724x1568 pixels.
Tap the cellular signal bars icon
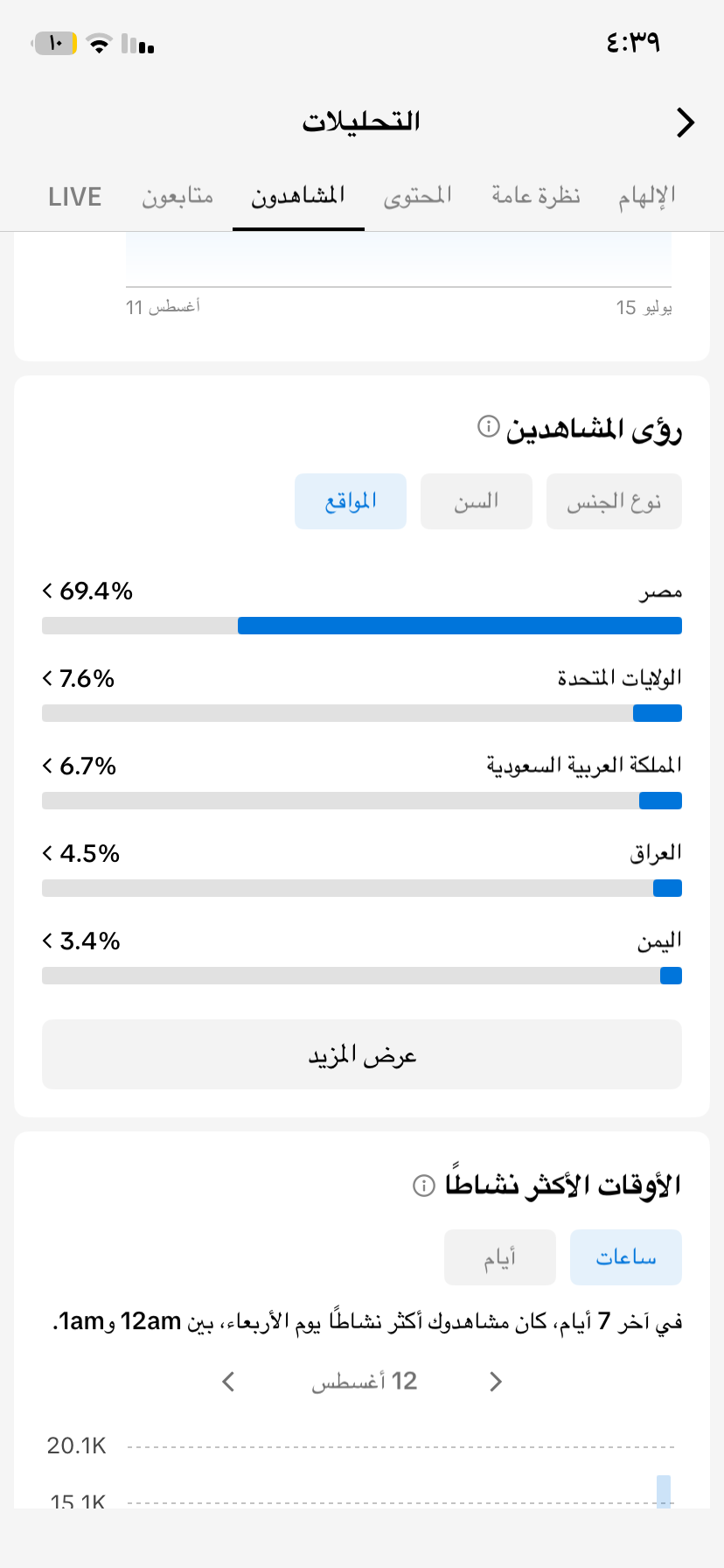pyautogui.click(x=138, y=44)
